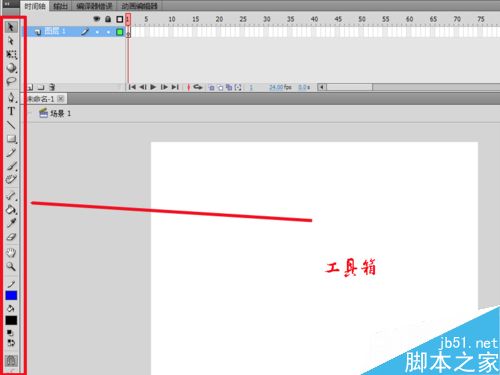Click the timeline scrollbar left arrow

(322, 87)
